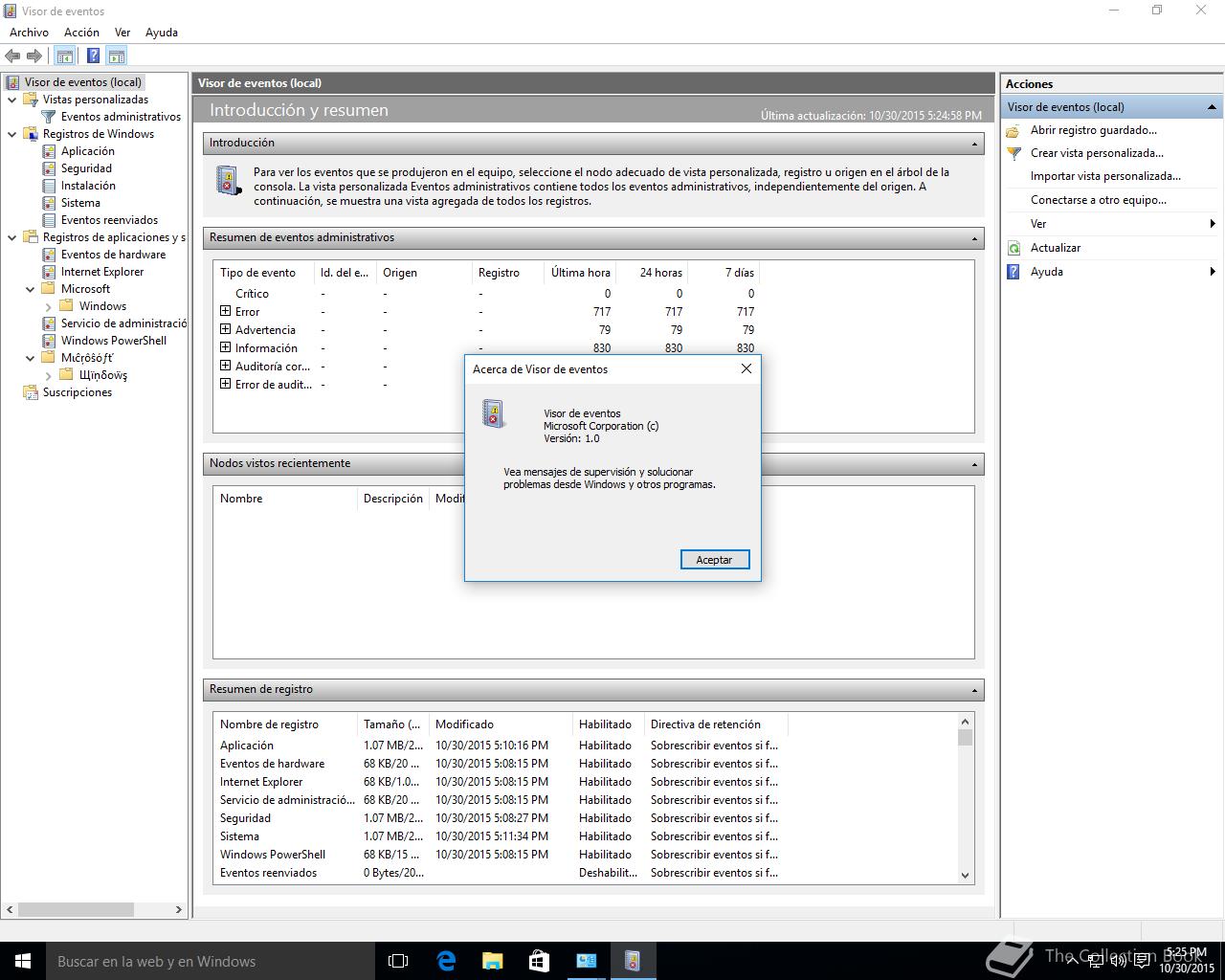The width and height of the screenshot is (1225, 980).
Task: Select Eventos reenviados in the tree
Action: tap(109, 220)
